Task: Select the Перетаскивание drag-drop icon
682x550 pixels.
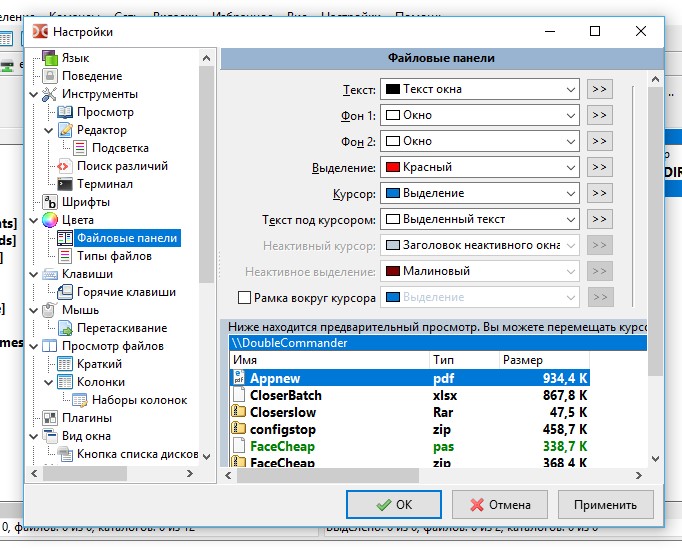Action: [x=65, y=328]
